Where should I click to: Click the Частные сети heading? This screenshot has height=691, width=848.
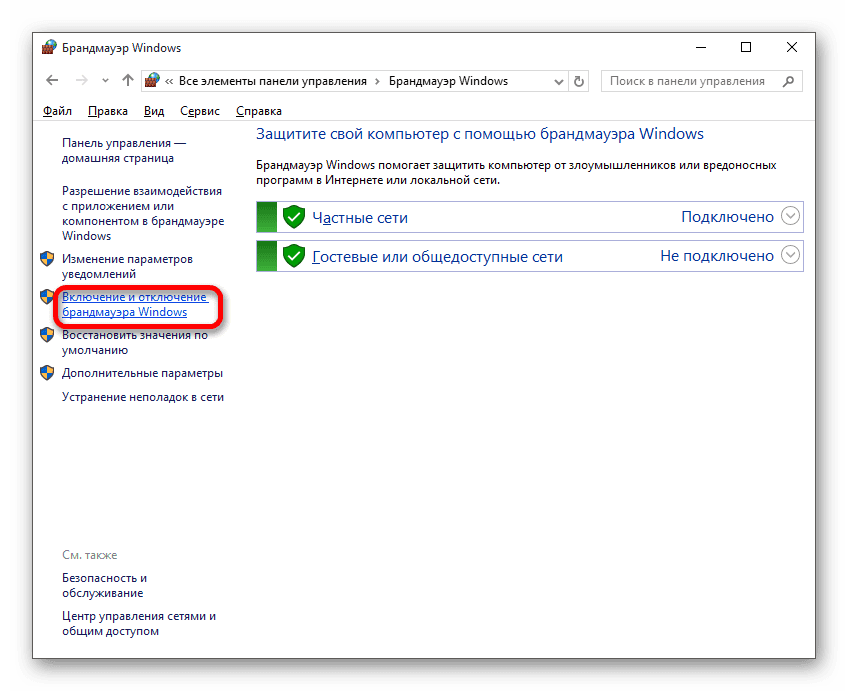coord(360,217)
